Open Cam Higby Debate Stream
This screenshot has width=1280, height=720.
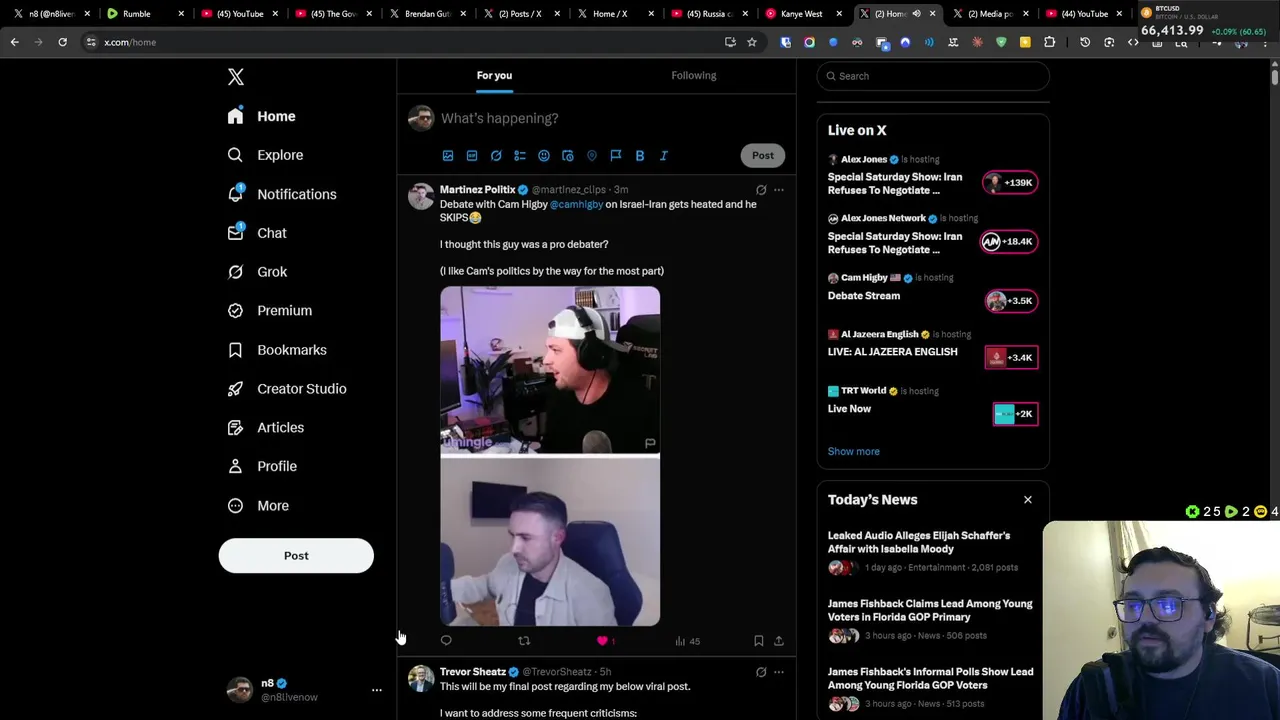864,296
